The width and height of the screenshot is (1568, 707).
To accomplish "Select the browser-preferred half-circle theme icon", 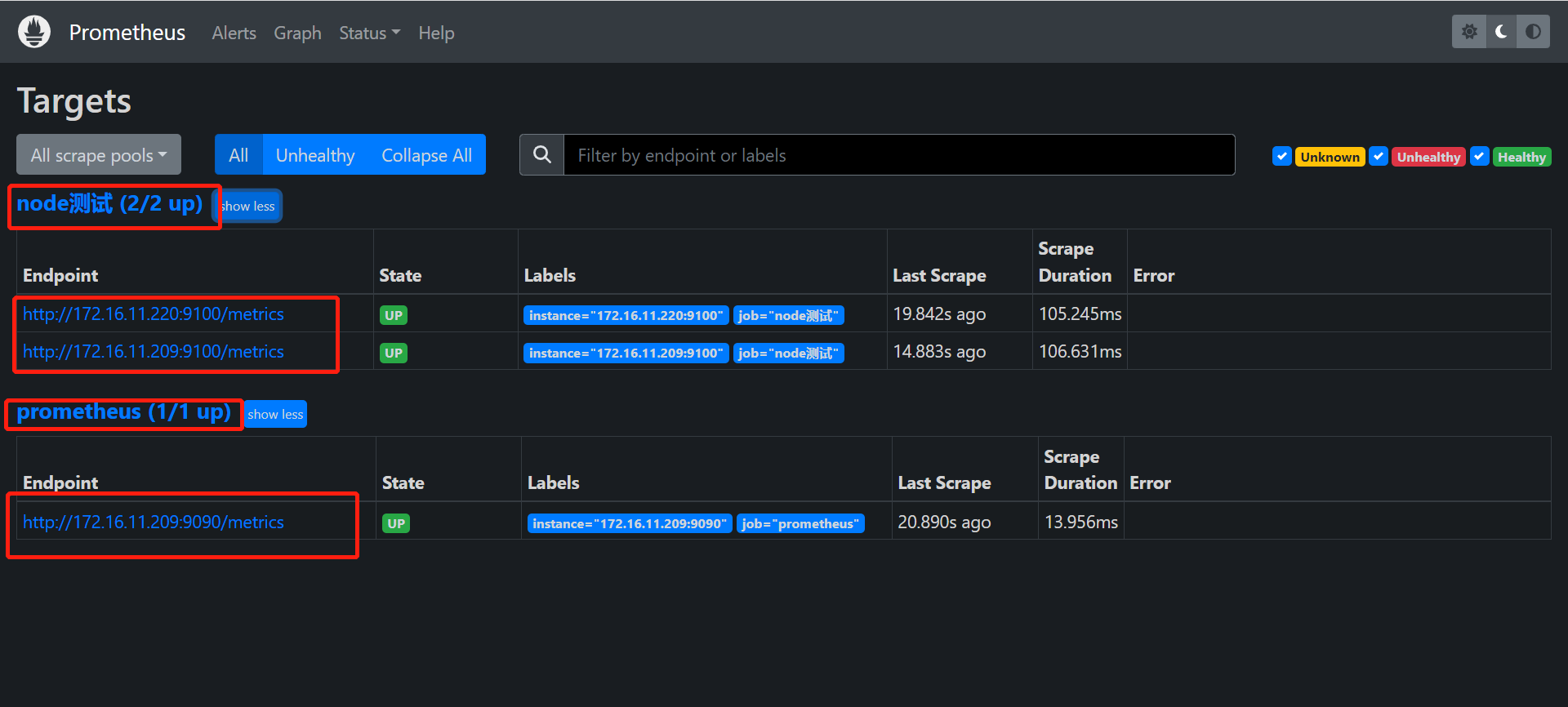I will click(x=1533, y=32).
